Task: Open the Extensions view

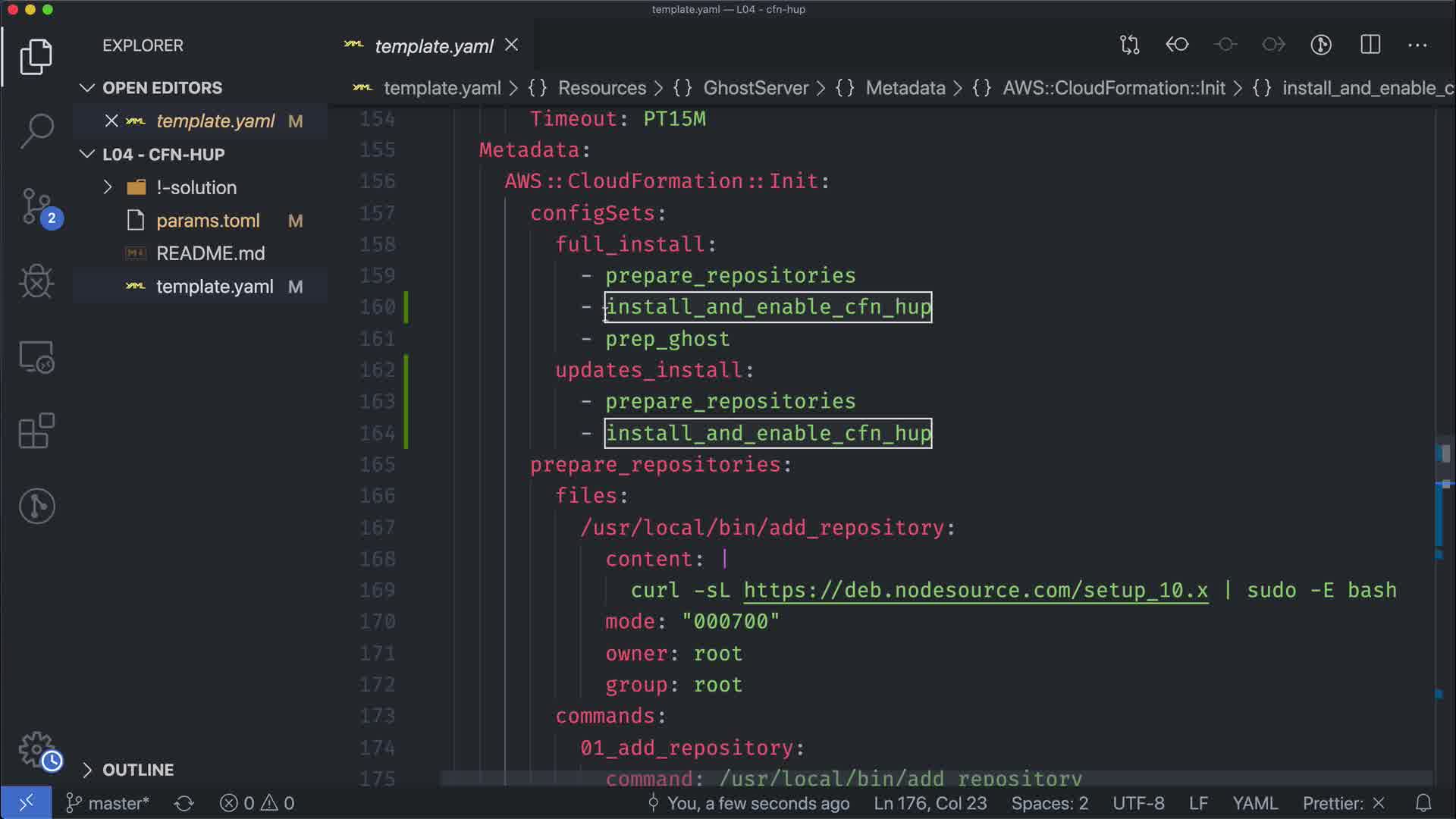Action: coord(36,431)
